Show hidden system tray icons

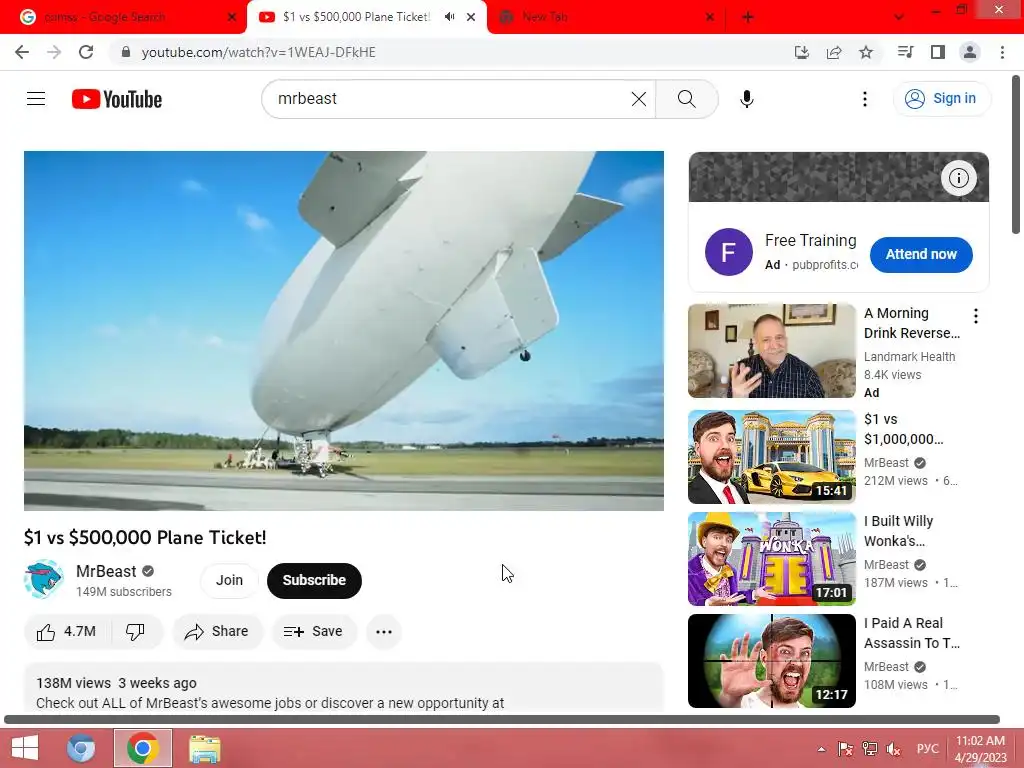[x=821, y=749]
